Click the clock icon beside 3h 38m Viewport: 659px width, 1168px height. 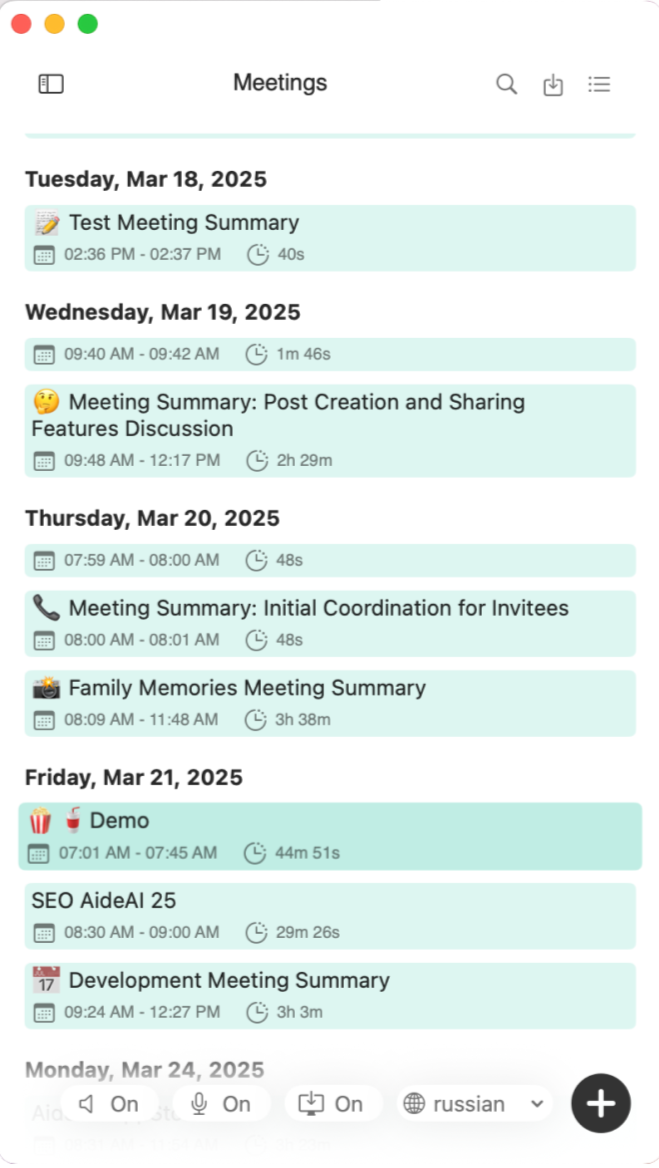[256, 720]
